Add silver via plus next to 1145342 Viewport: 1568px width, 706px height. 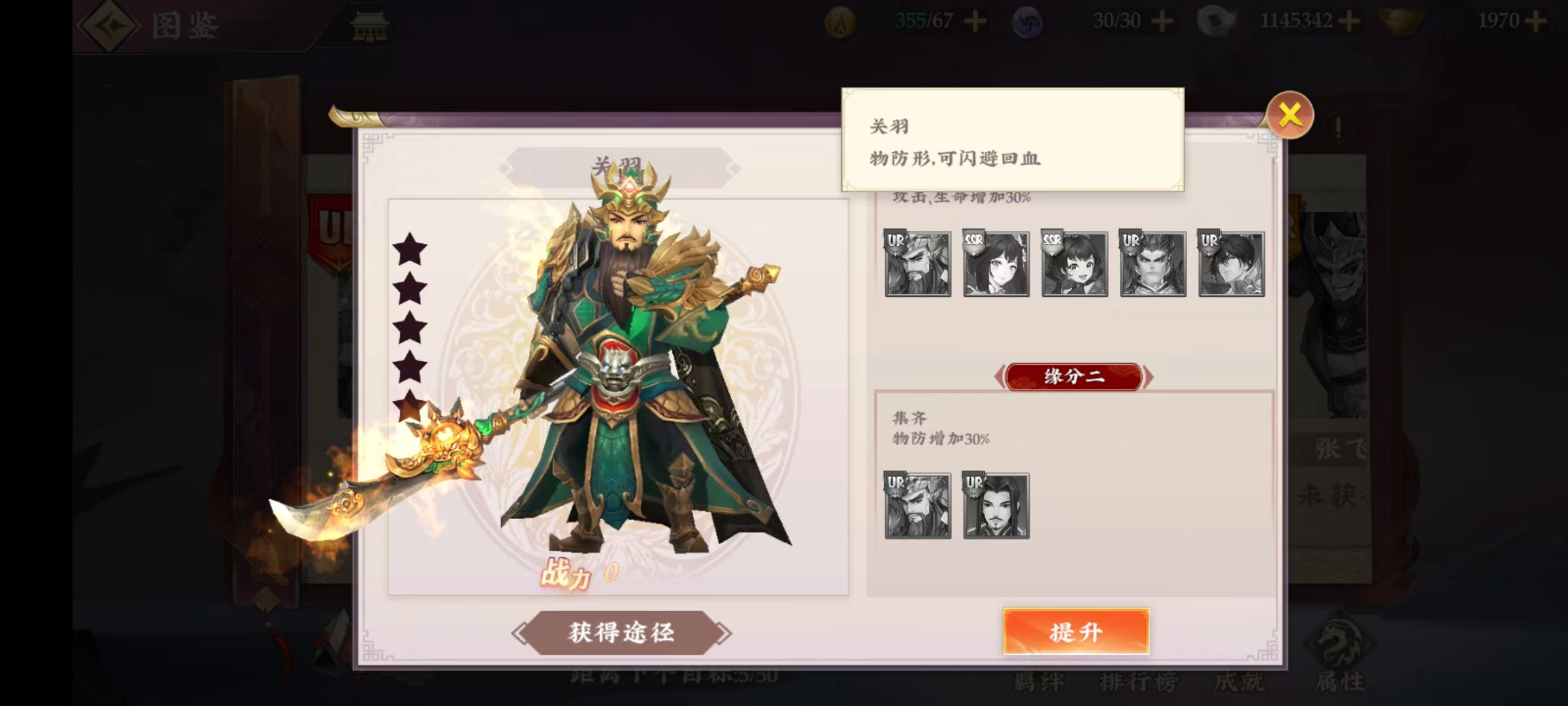[x=1348, y=22]
